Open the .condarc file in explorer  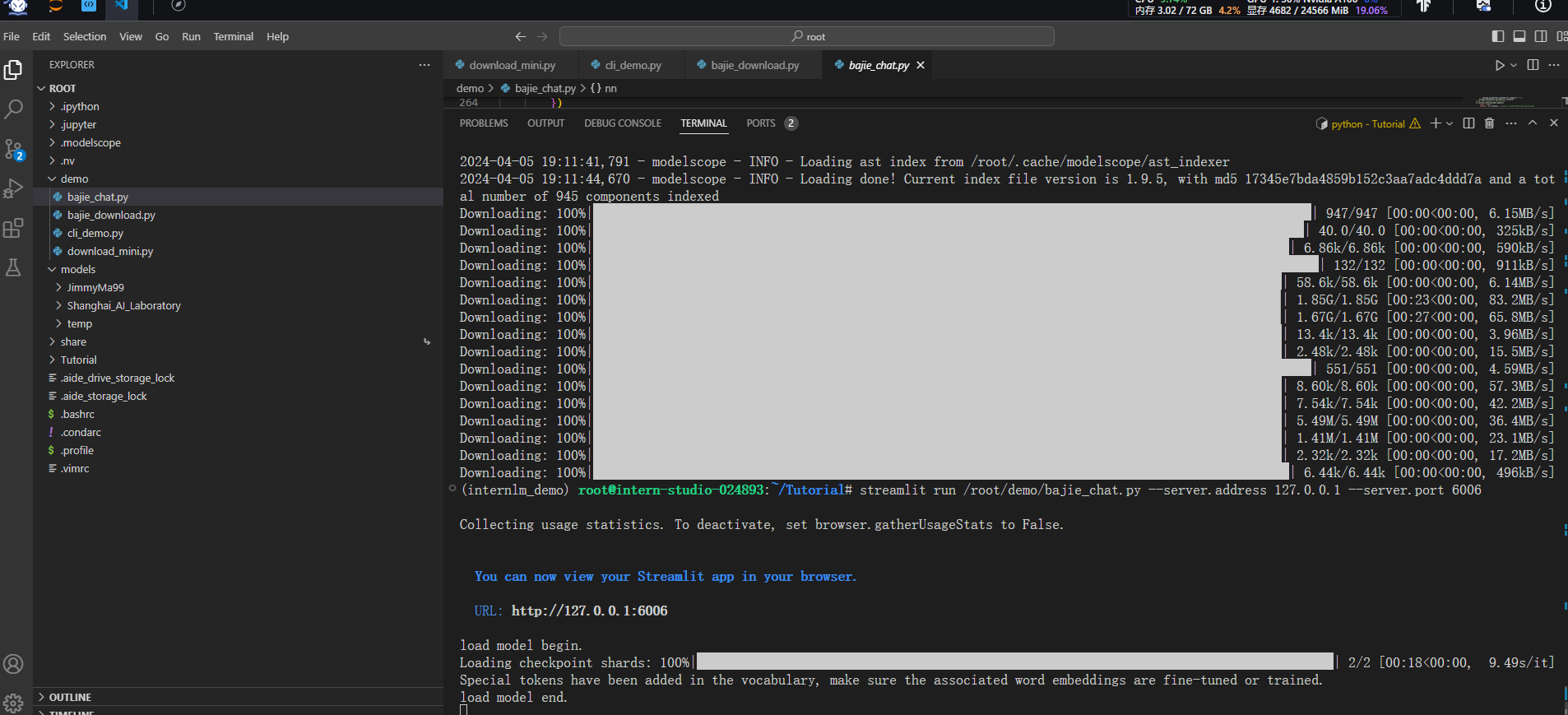point(239,432)
